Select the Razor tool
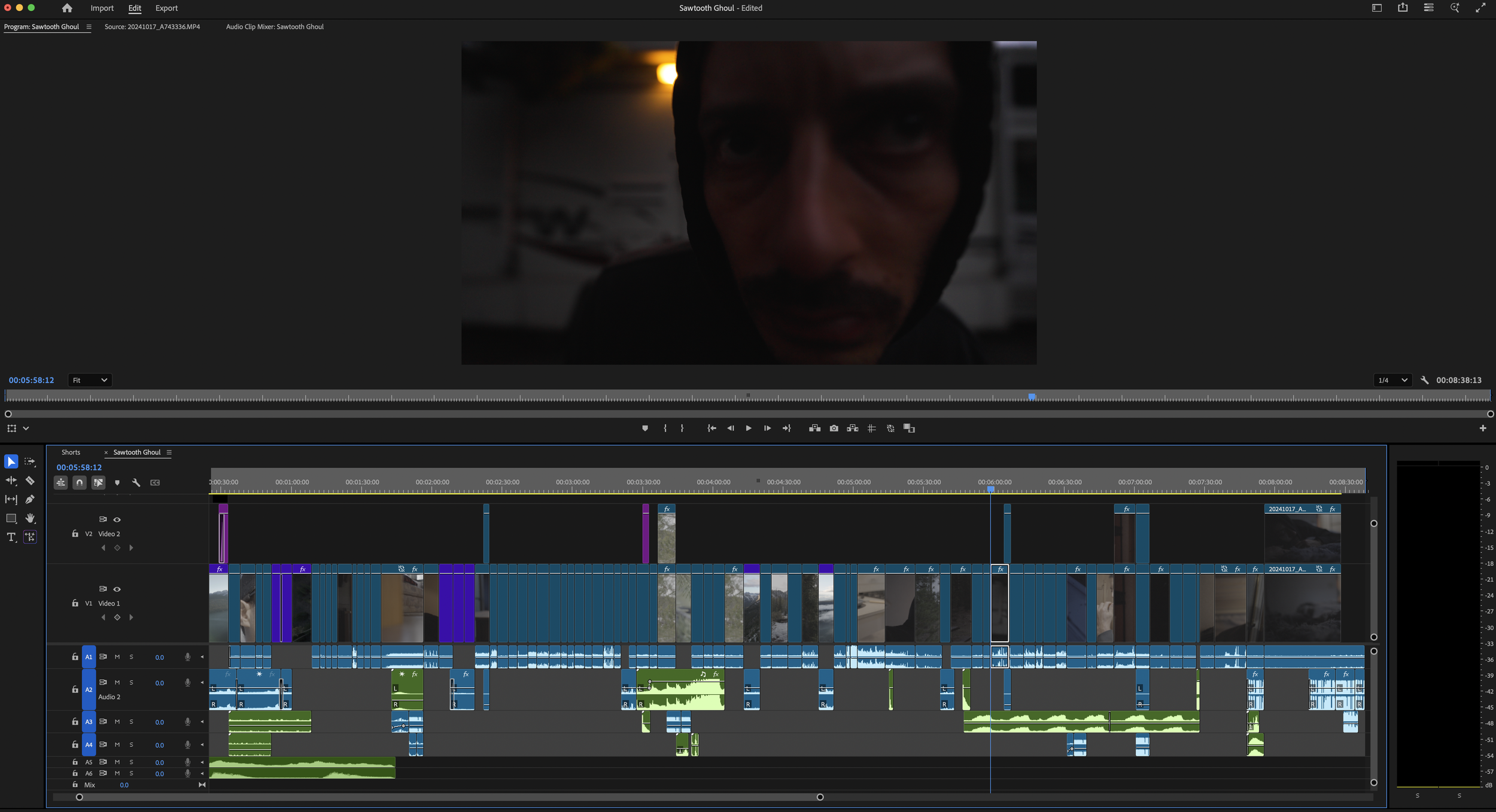Image resolution: width=1496 pixels, height=812 pixels. (30, 480)
